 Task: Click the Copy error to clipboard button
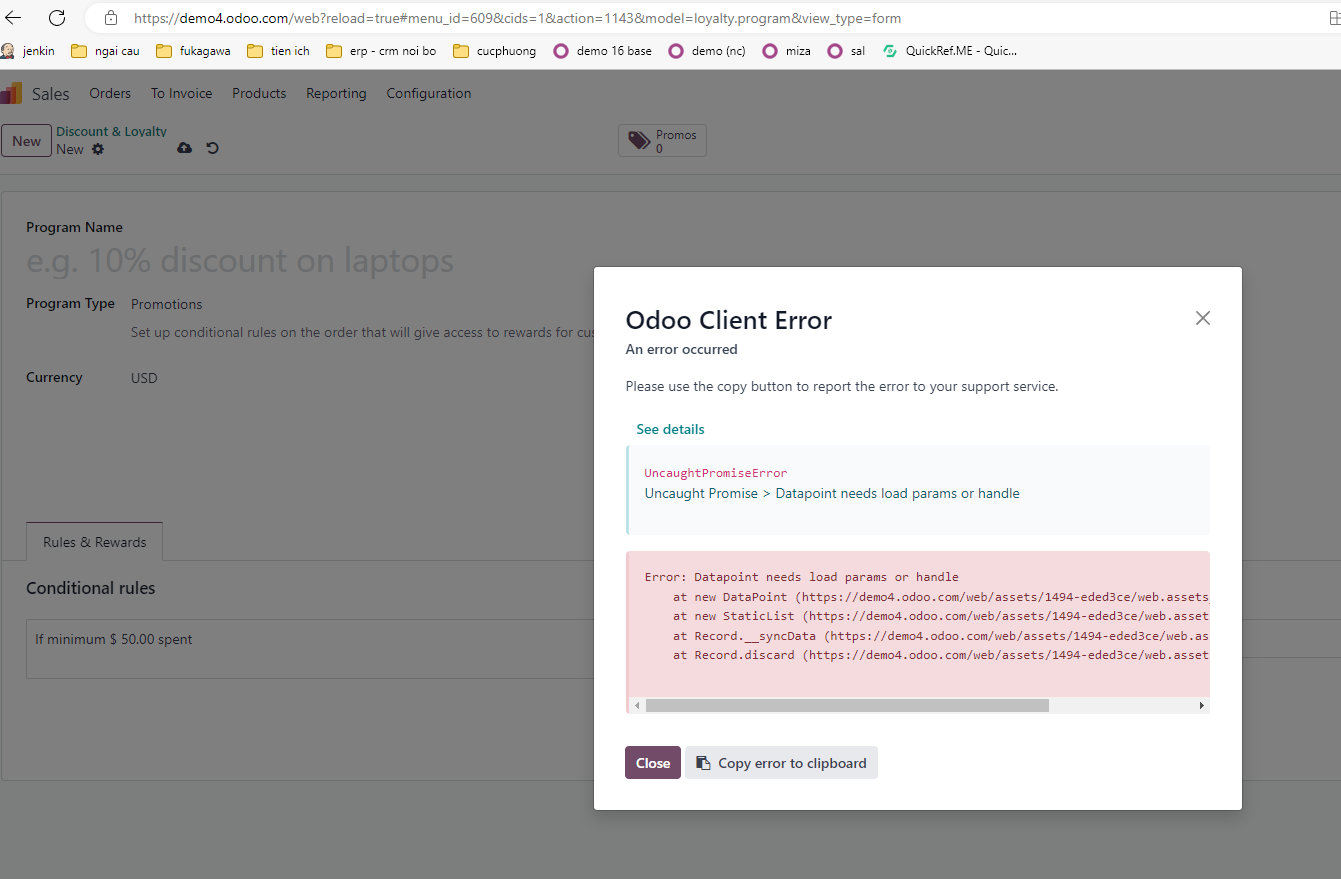781,762
